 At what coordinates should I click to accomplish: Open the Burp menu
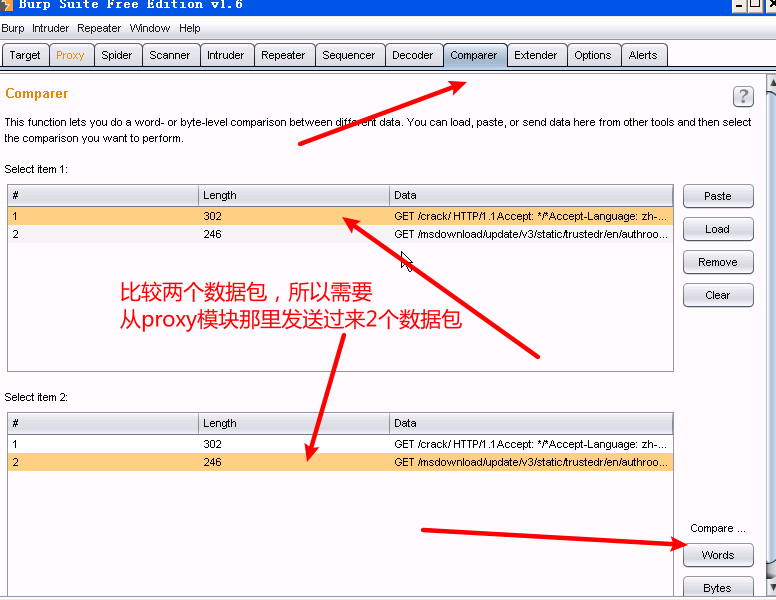pyautogui.click(x=13, y=28)
